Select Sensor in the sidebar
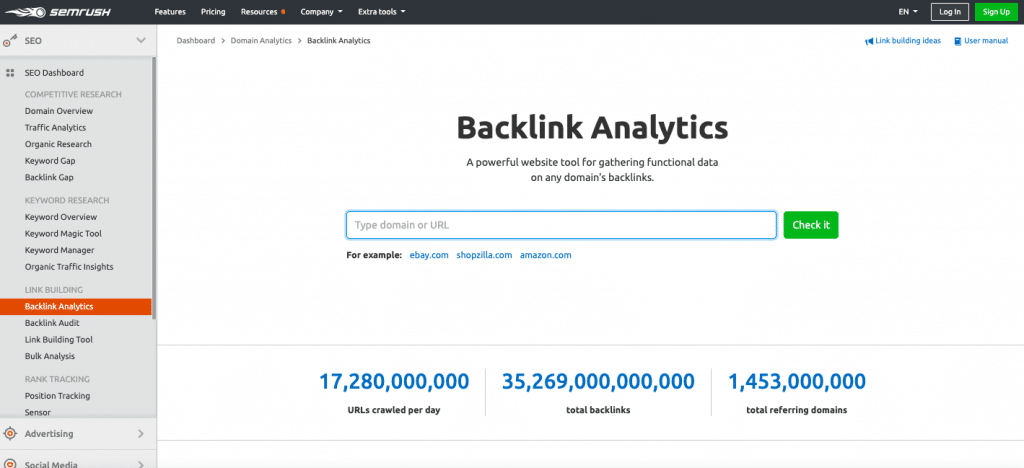1024x468 pixels. click(x=38, y=413)
